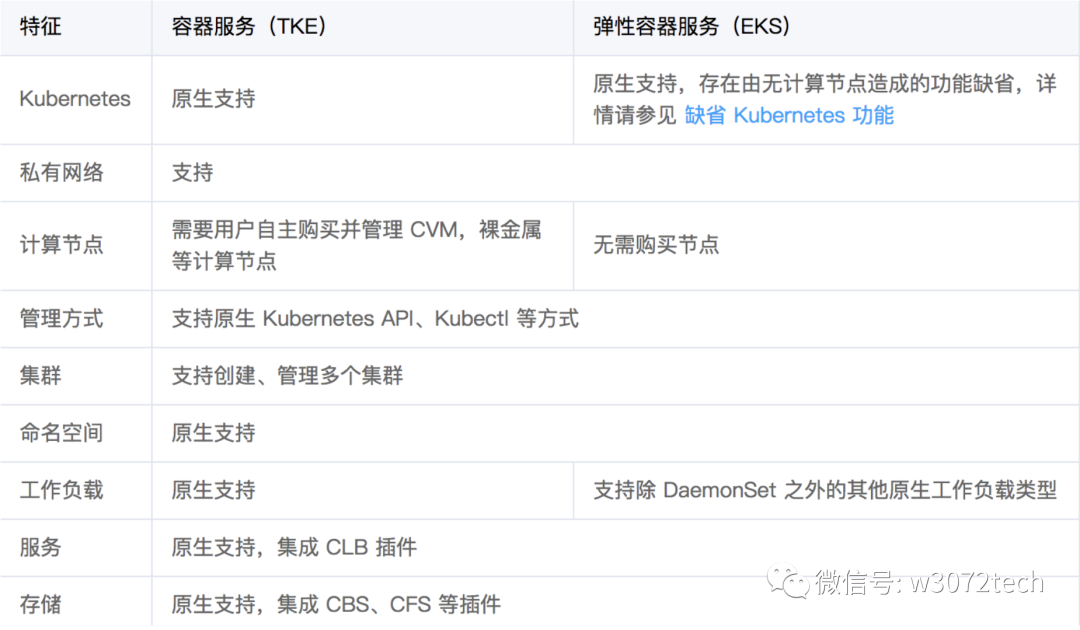Click the cell mentioning Kubectl 等方式

tap(375, 319)
